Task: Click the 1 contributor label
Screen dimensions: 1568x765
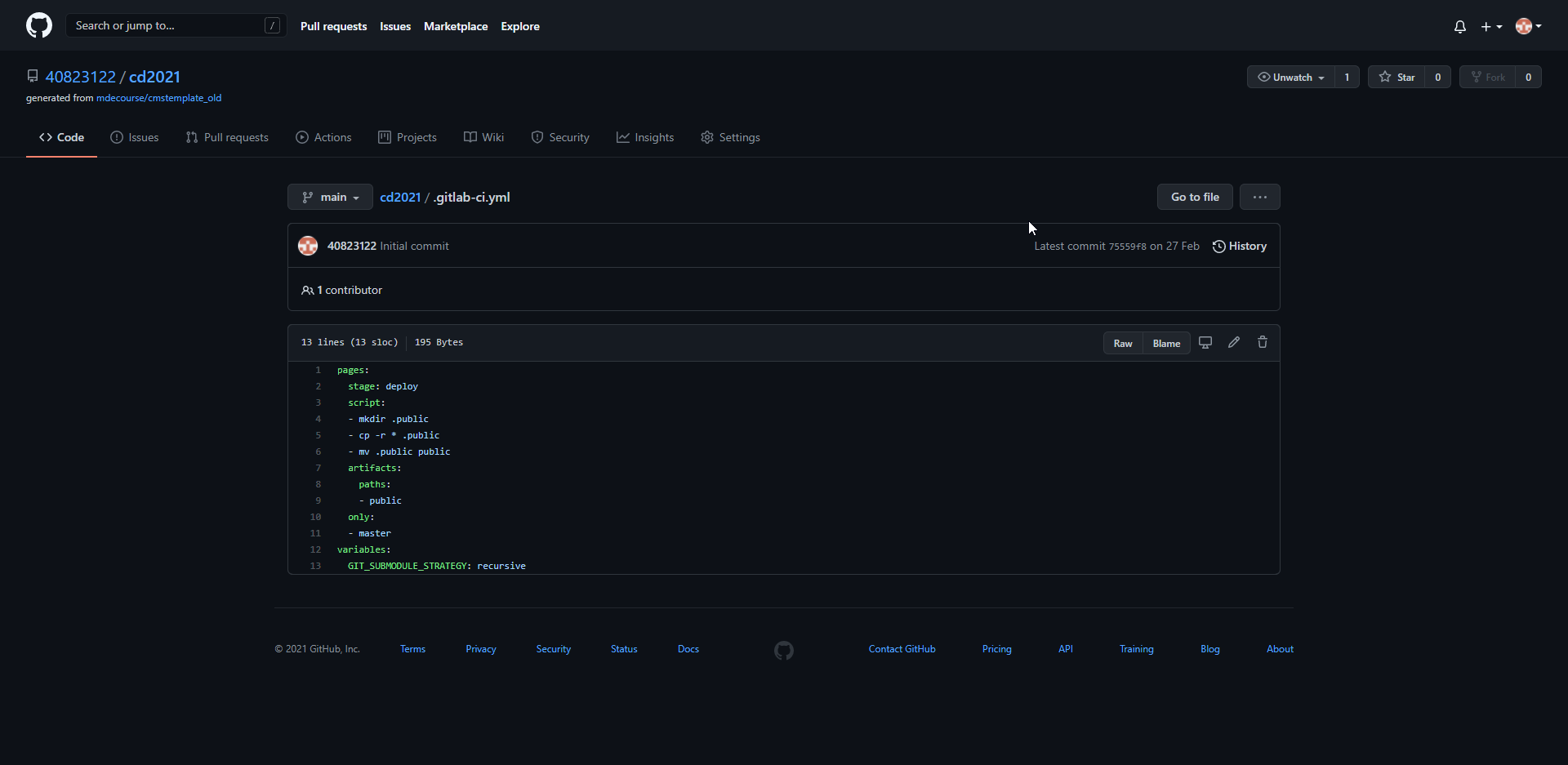Action: coord(341,290)
